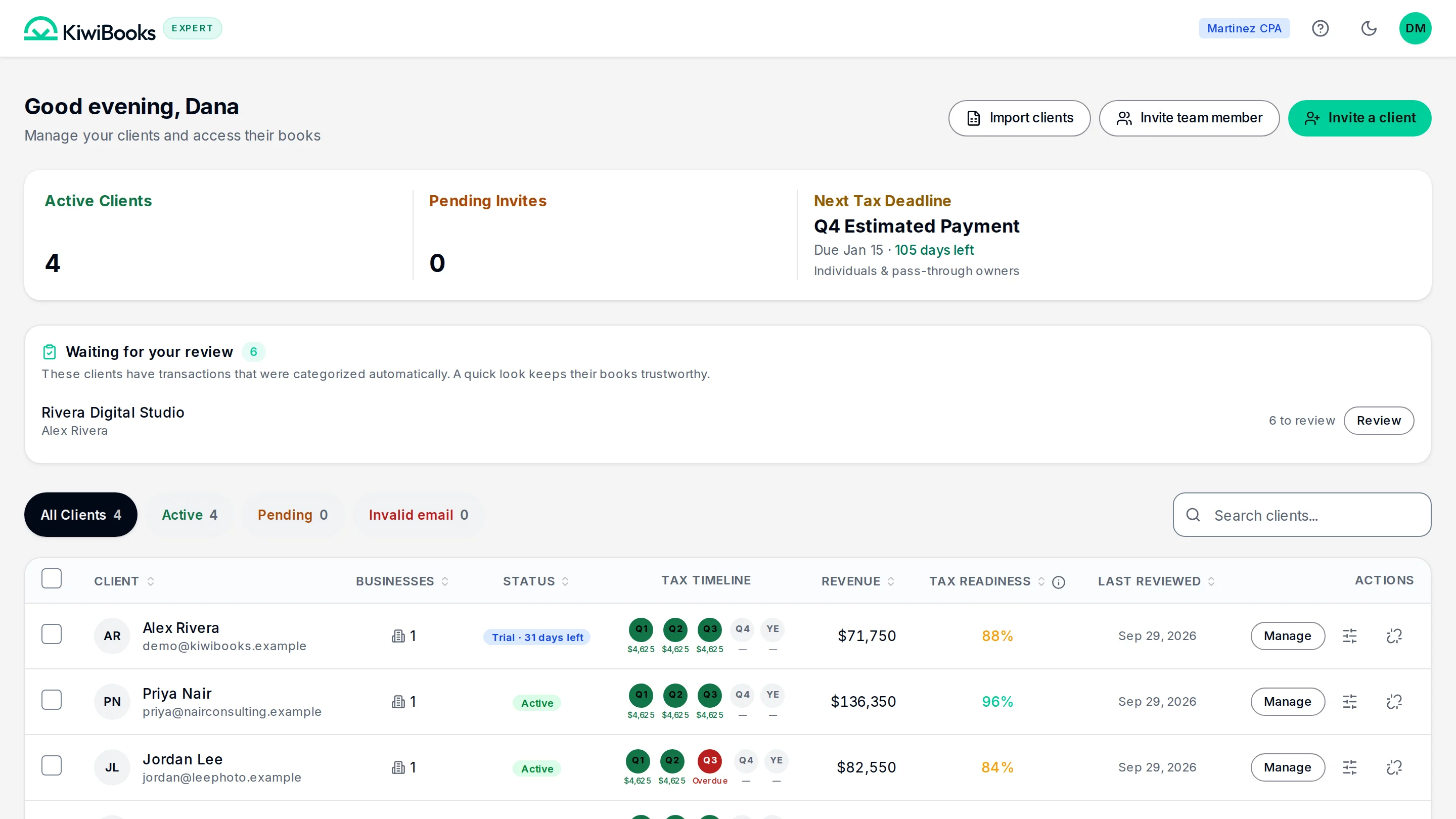
Task: Open Manage for Priya Nair
Action: (x=1288, y=701)
